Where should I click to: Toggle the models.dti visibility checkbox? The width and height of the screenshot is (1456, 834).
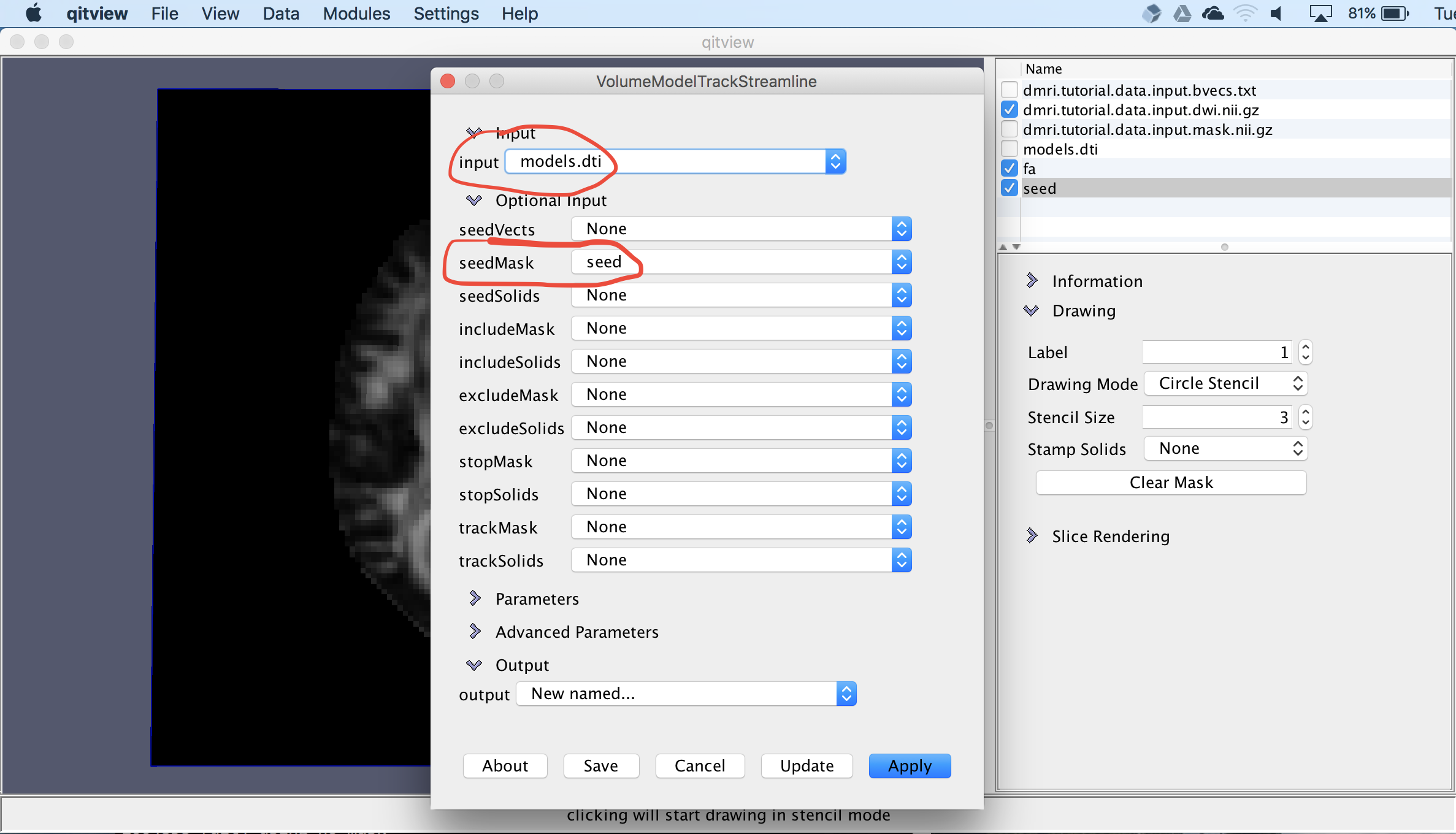[1010, 149]
